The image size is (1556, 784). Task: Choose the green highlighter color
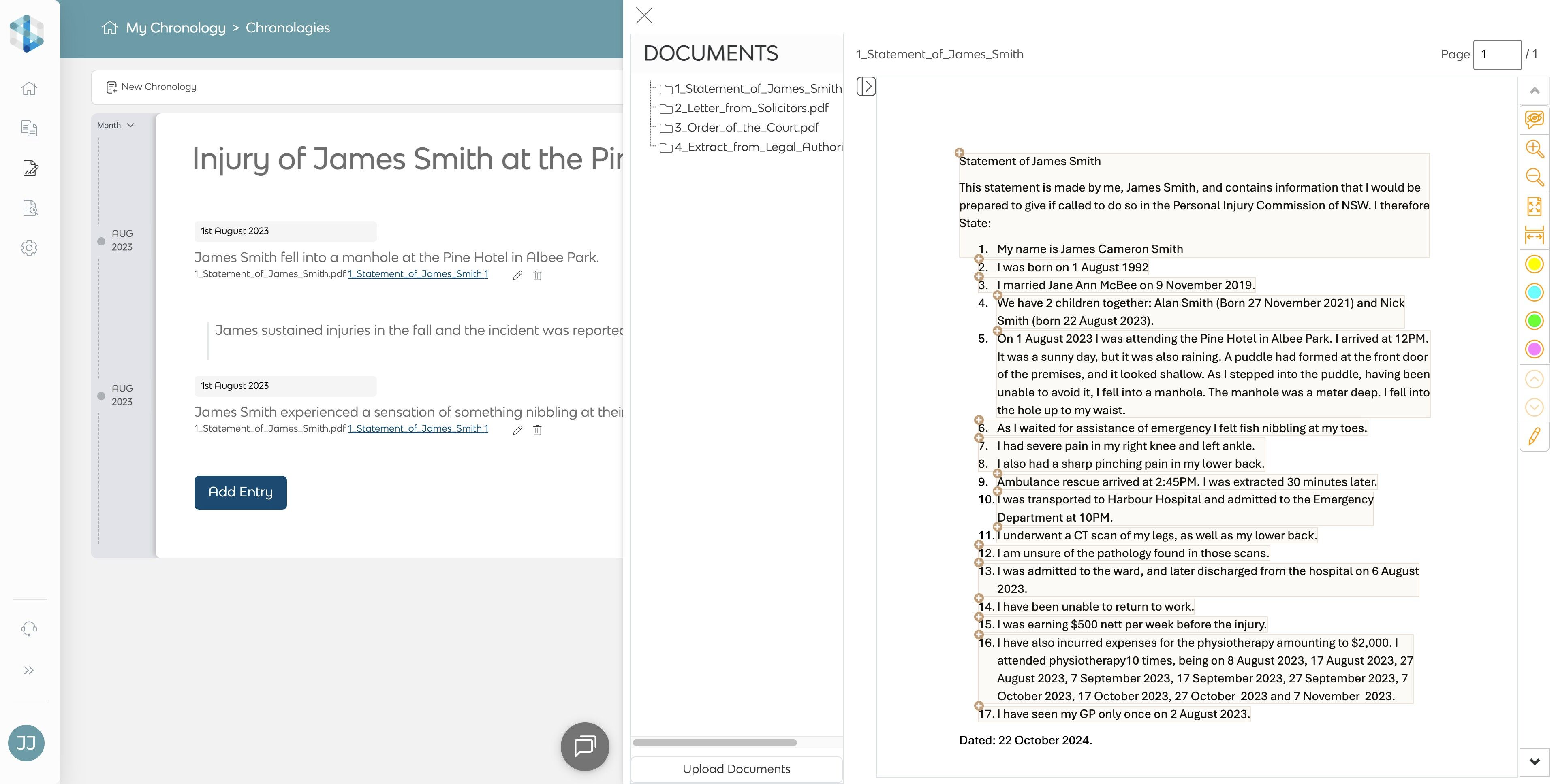click(1534, 320)
